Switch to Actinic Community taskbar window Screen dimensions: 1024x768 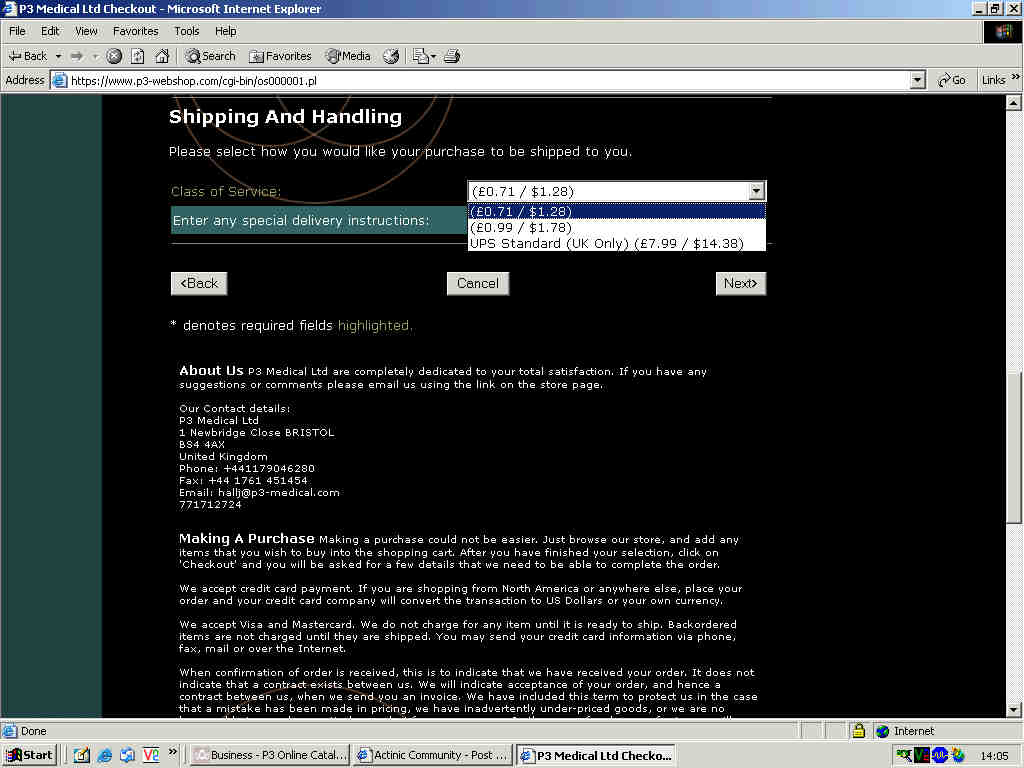point(433,755)
